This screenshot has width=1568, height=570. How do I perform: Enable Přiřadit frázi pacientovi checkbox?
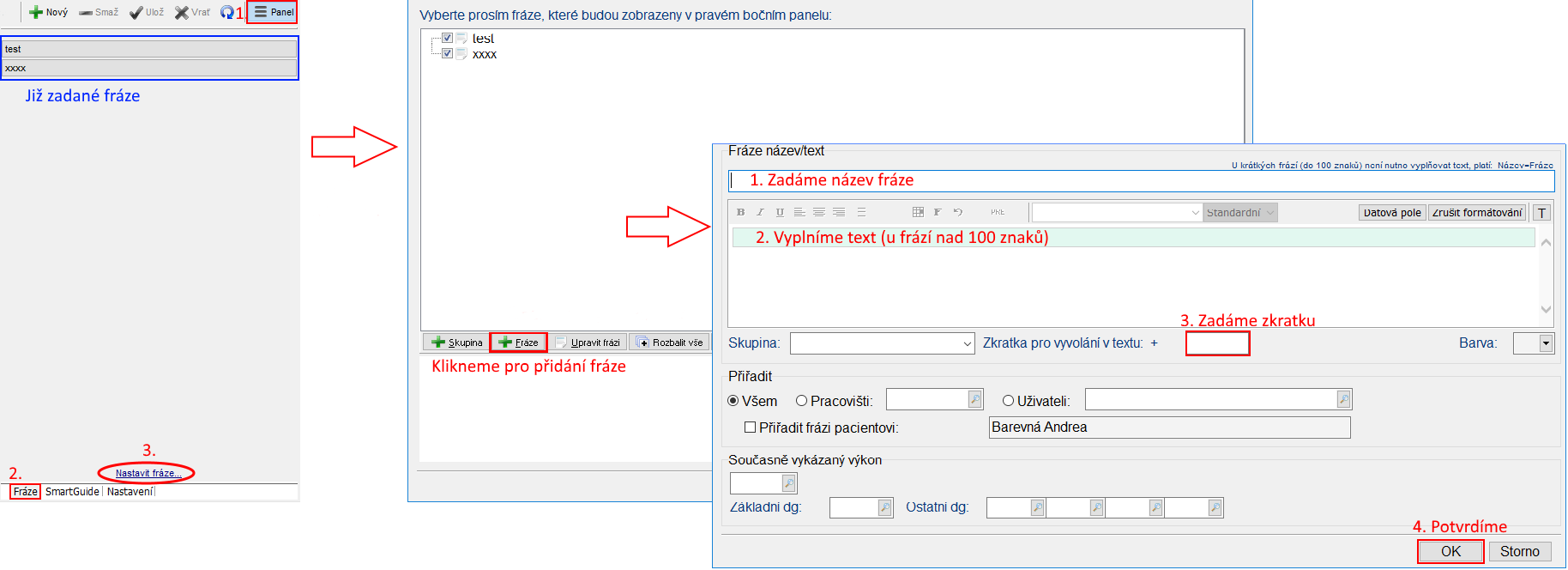[751, 427]
